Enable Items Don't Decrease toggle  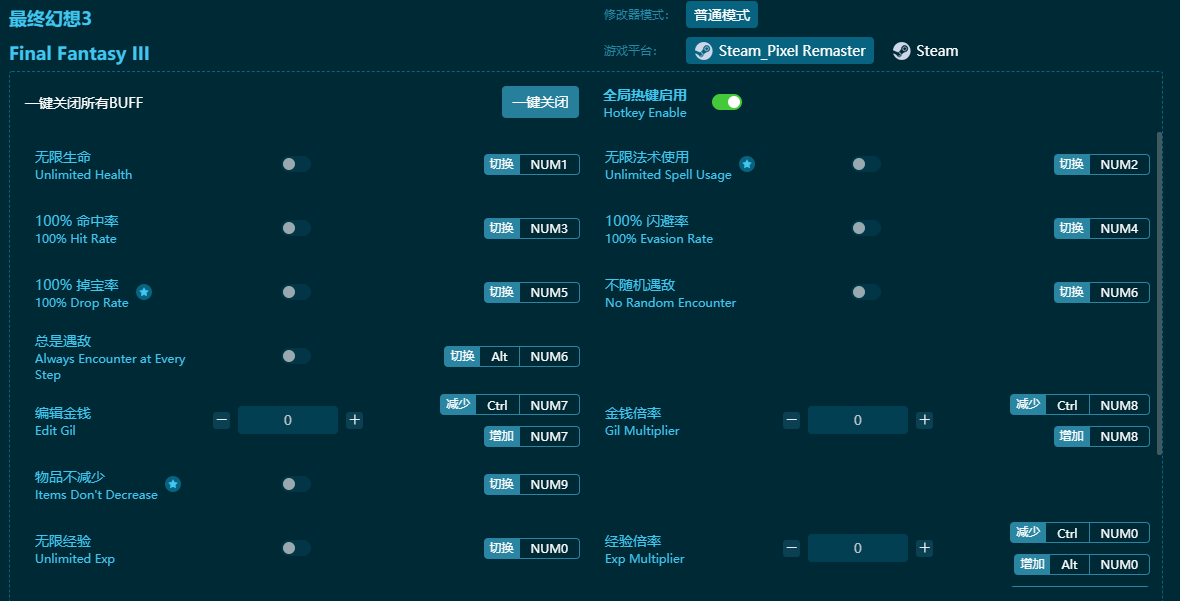coord(296,484)
